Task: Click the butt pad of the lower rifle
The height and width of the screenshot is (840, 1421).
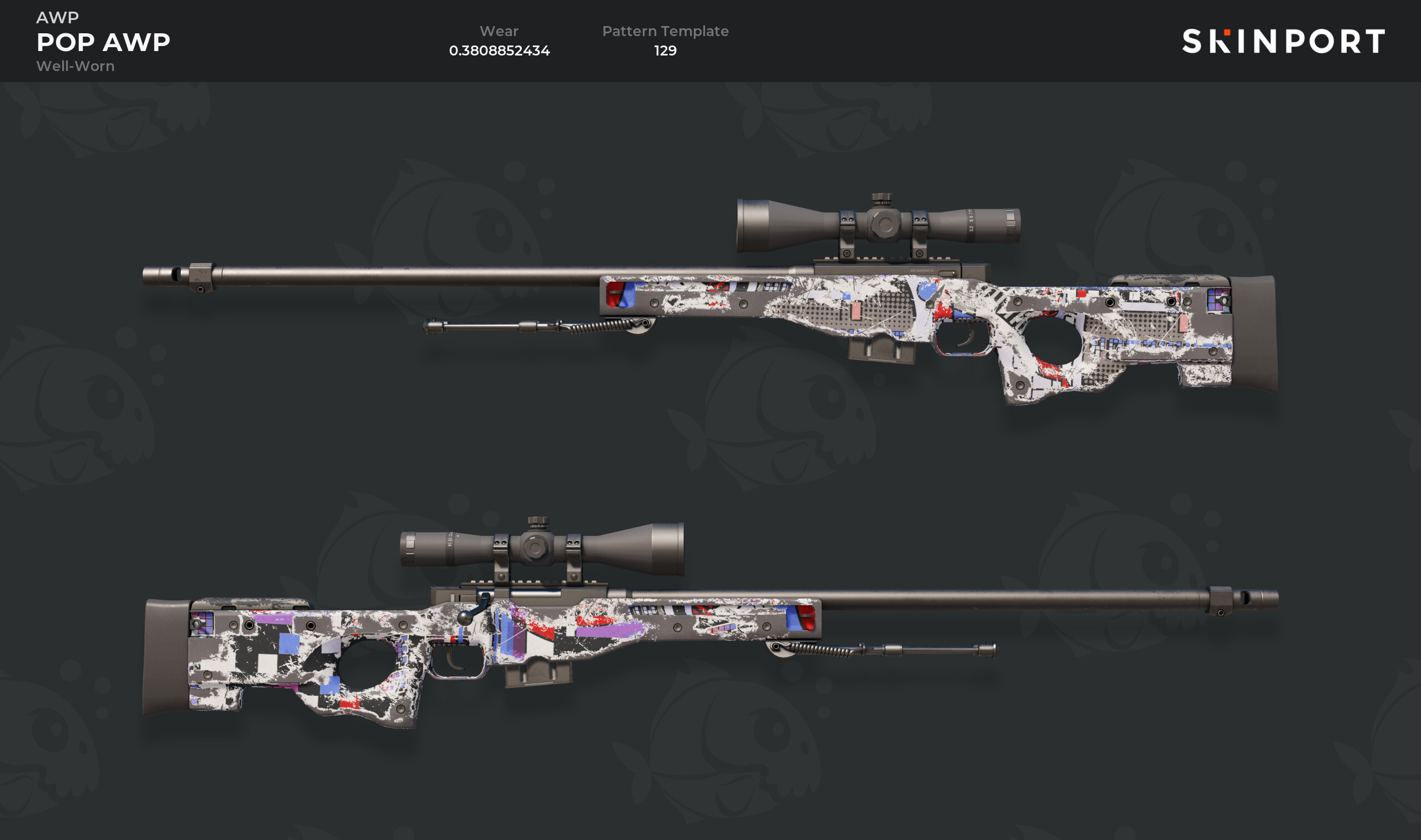Action: [167, 657]
